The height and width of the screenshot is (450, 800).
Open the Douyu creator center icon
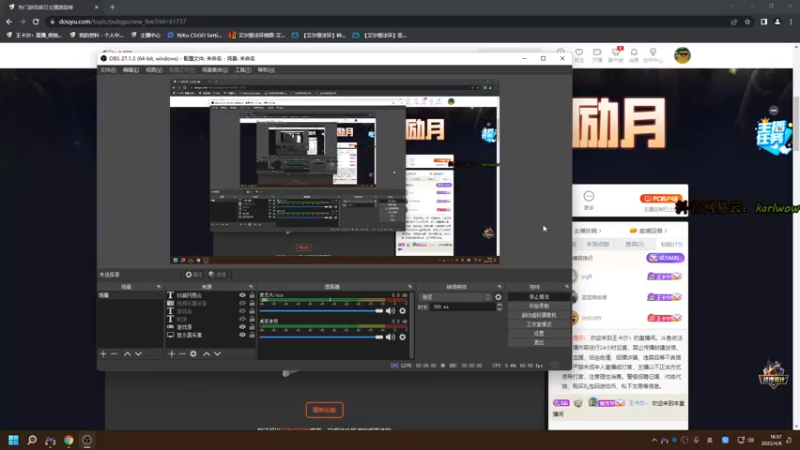click(653, 53)
